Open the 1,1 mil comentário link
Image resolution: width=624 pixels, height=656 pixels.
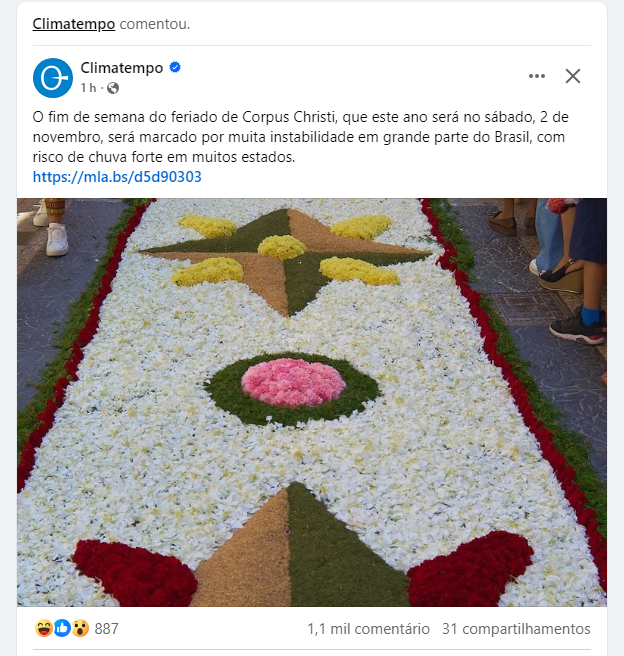(368, 629)
